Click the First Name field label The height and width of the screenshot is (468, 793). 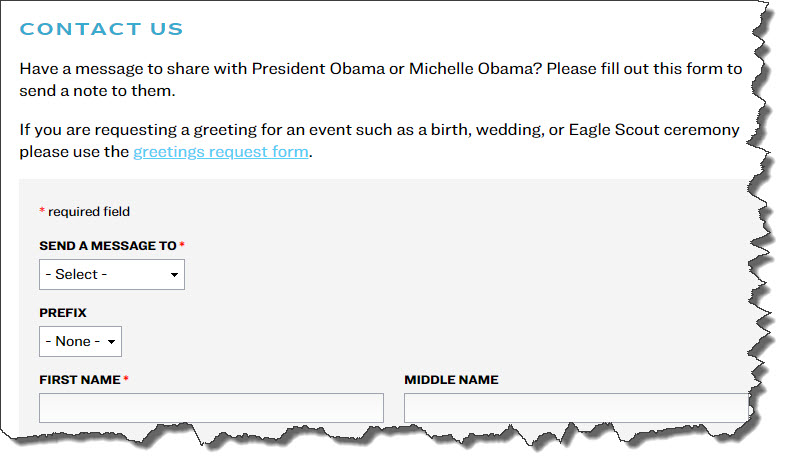[x=79, y=380]
